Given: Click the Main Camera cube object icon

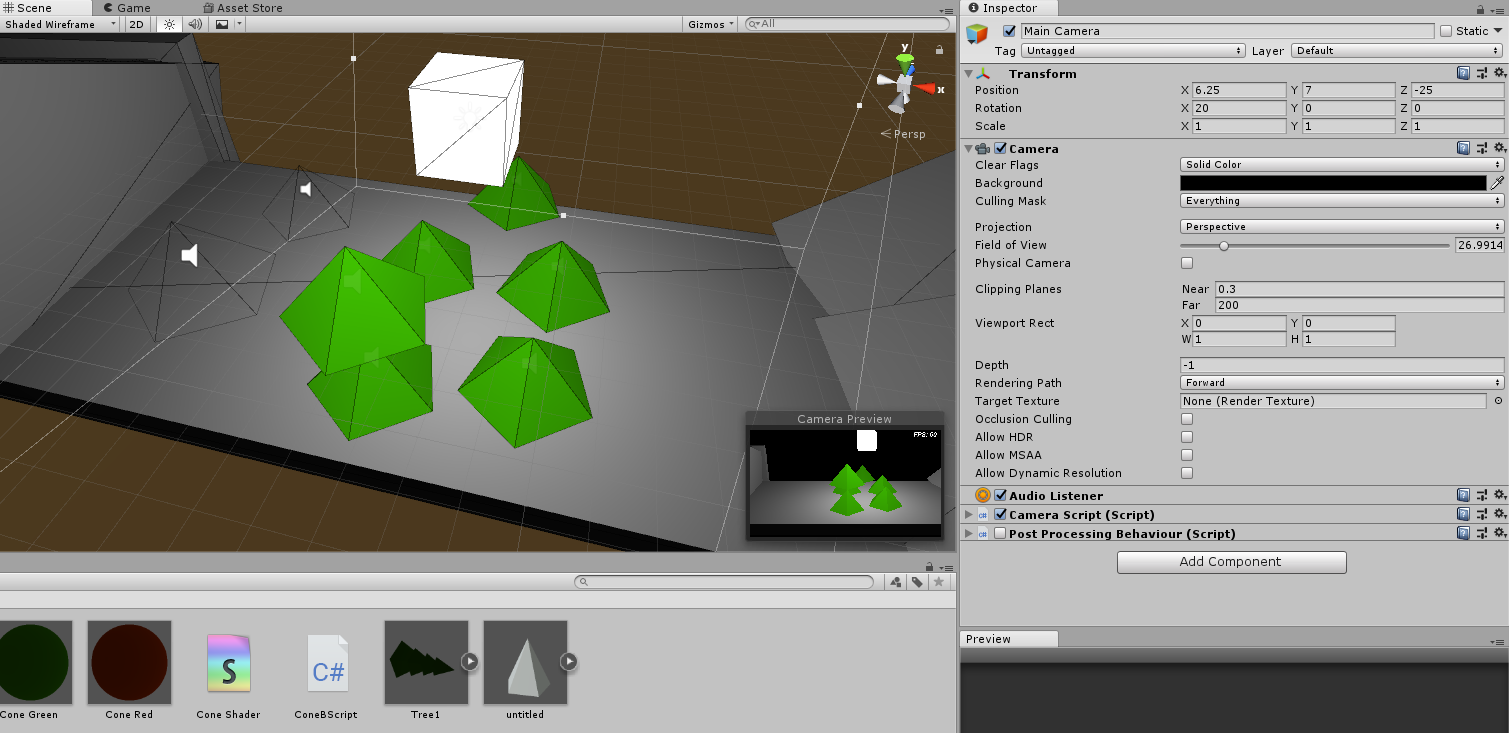Looking at the screenshot, I should 977,34.
